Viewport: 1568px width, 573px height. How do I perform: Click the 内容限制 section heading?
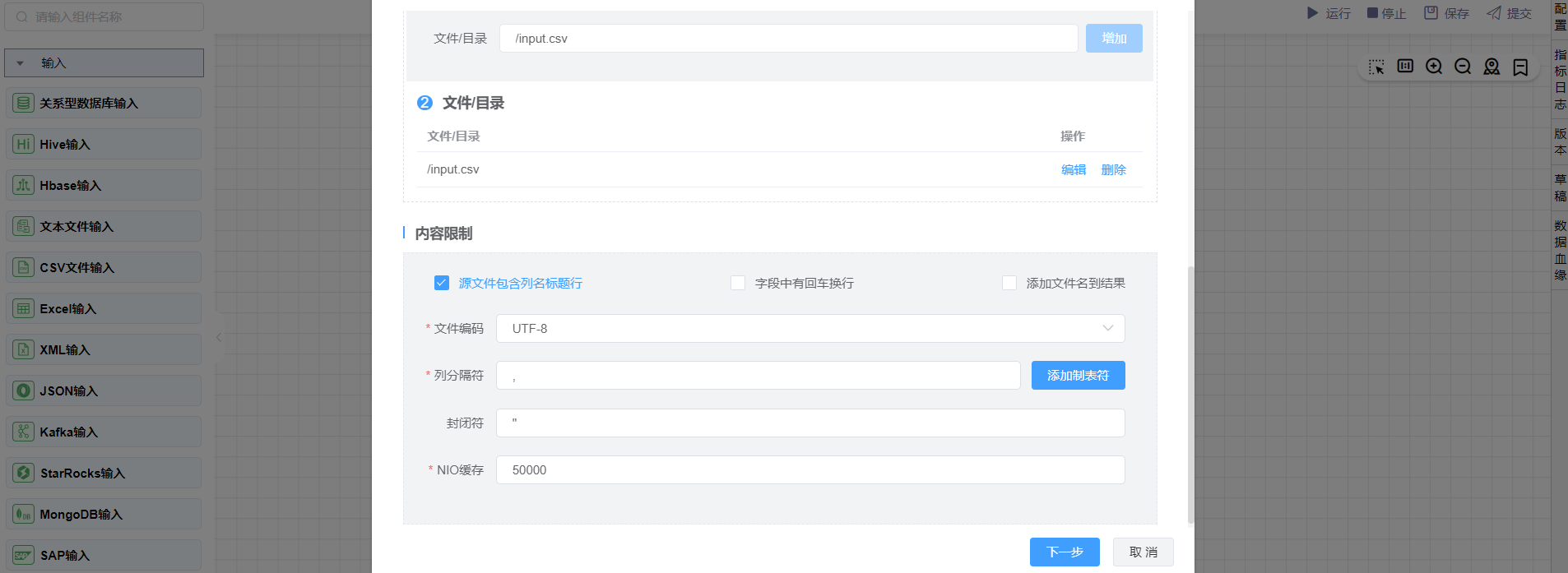tap(443, 233)
